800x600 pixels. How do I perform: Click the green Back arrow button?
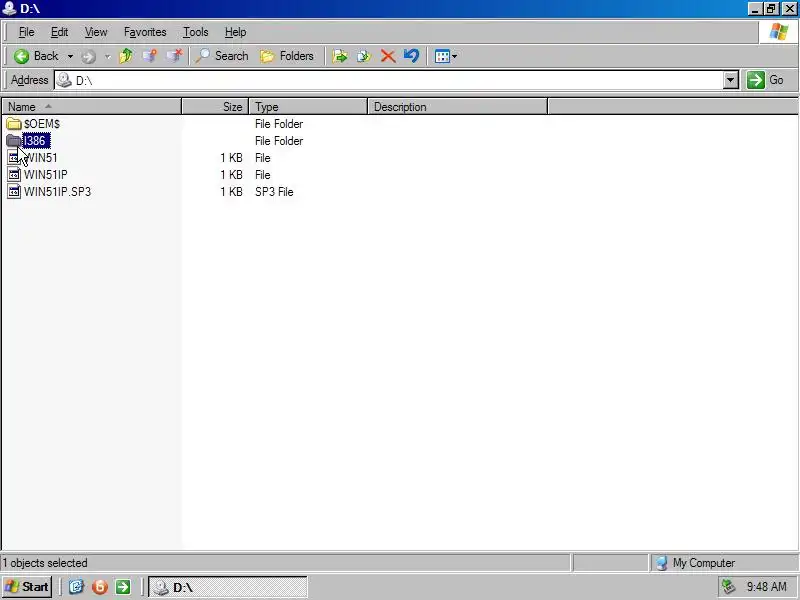coord(35,56)
